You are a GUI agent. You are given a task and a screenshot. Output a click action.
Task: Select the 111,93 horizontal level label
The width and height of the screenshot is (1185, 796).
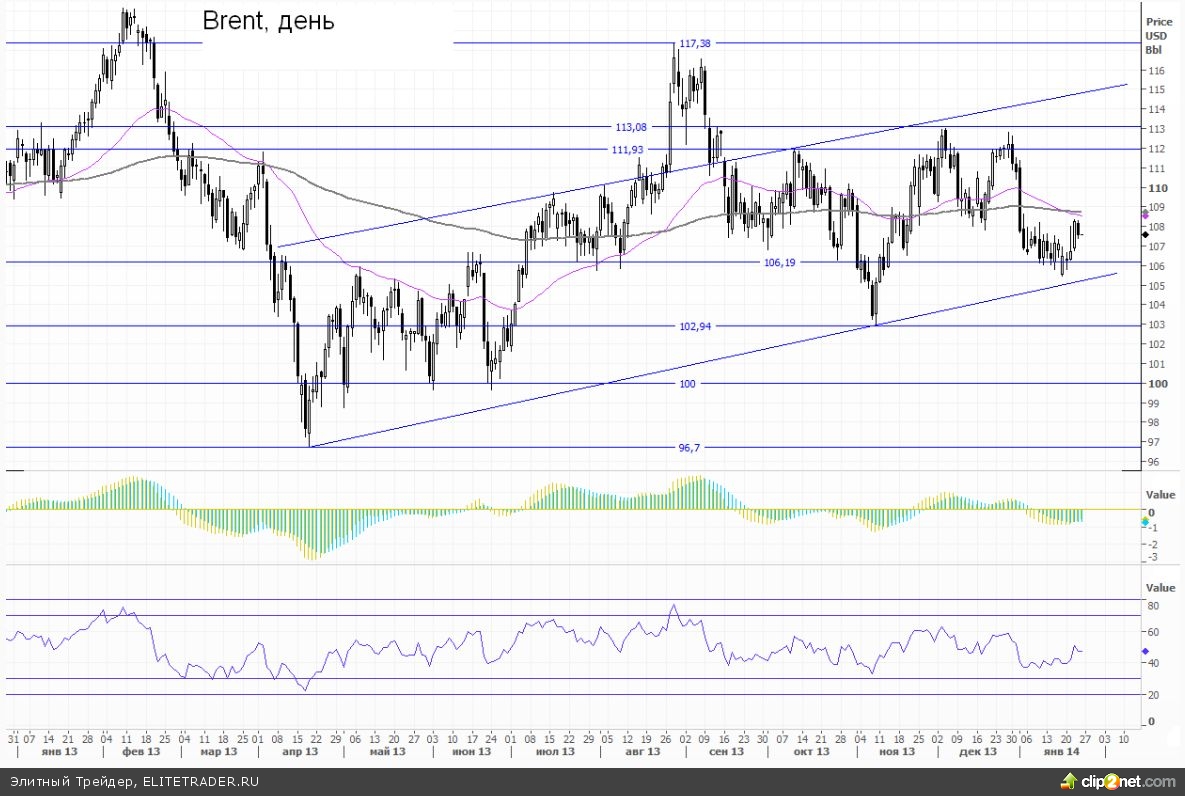628,149
